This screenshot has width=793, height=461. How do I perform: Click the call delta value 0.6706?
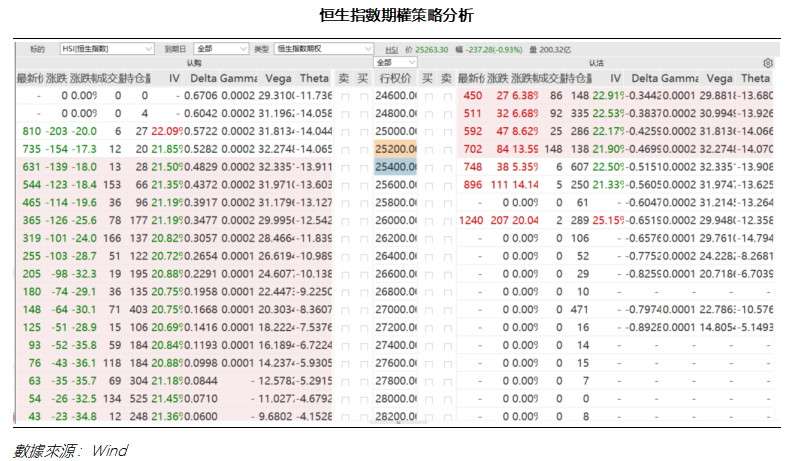pos(201,96)
